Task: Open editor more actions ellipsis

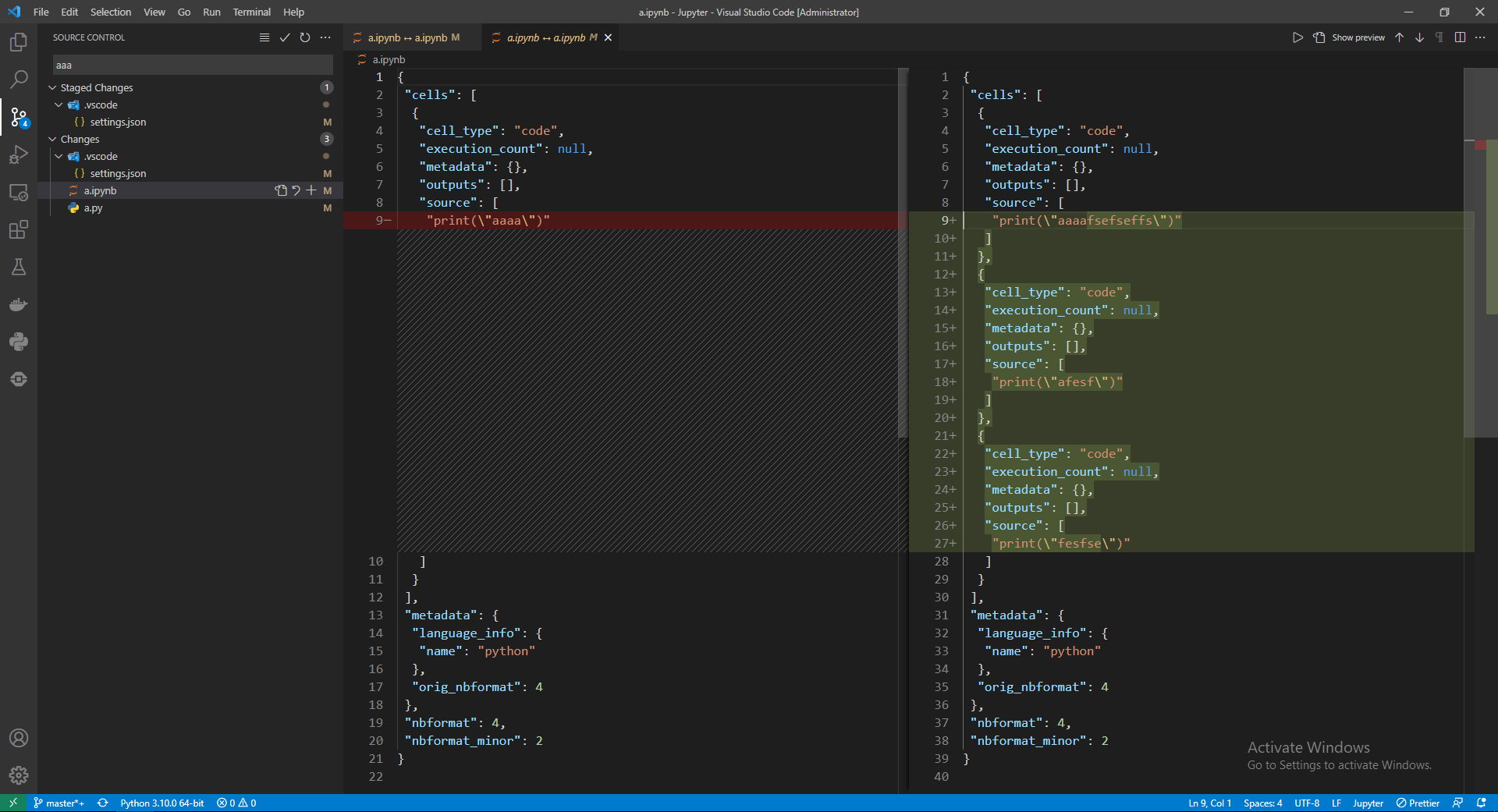Action: [x=1480, y=37]
